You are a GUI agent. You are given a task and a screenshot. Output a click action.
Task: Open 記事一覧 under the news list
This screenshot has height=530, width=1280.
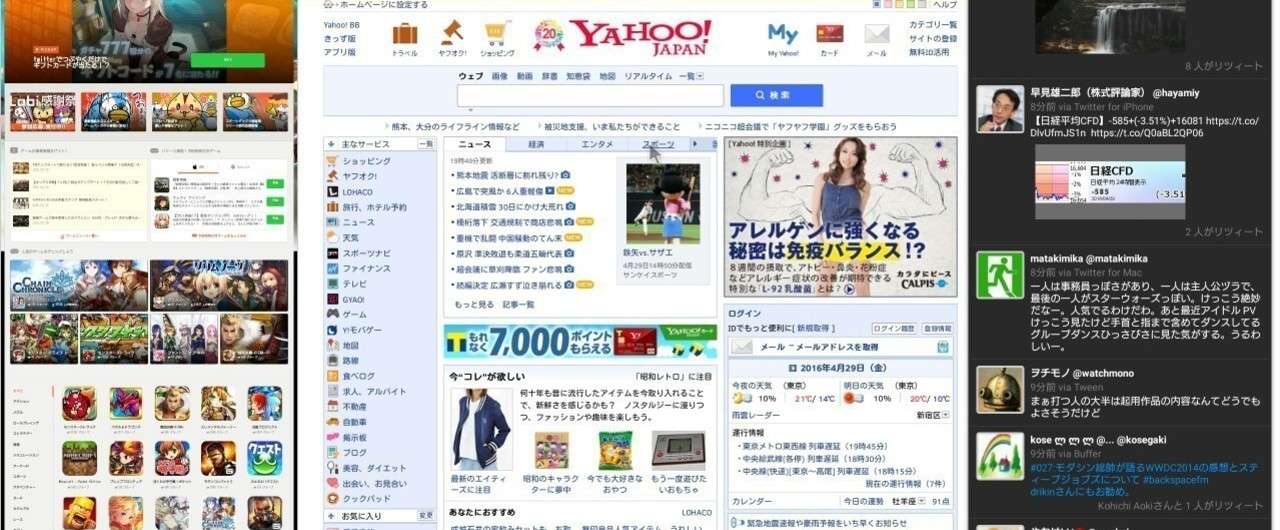pos(518,304)
